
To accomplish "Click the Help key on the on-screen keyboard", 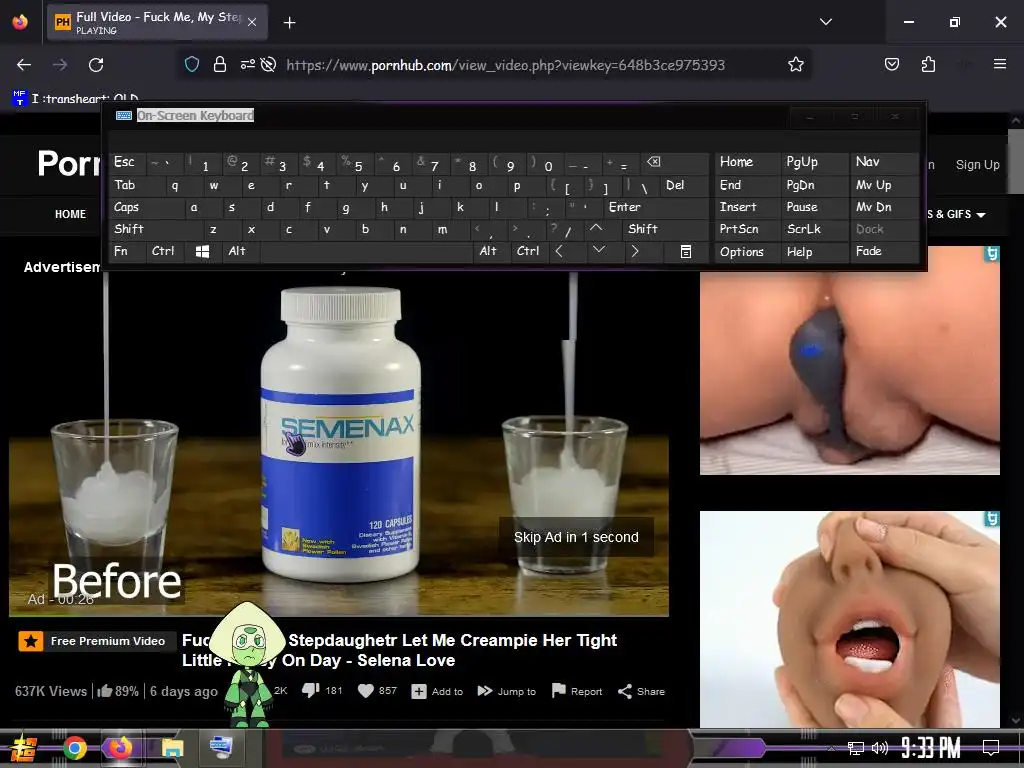I will tap(814, 251).
